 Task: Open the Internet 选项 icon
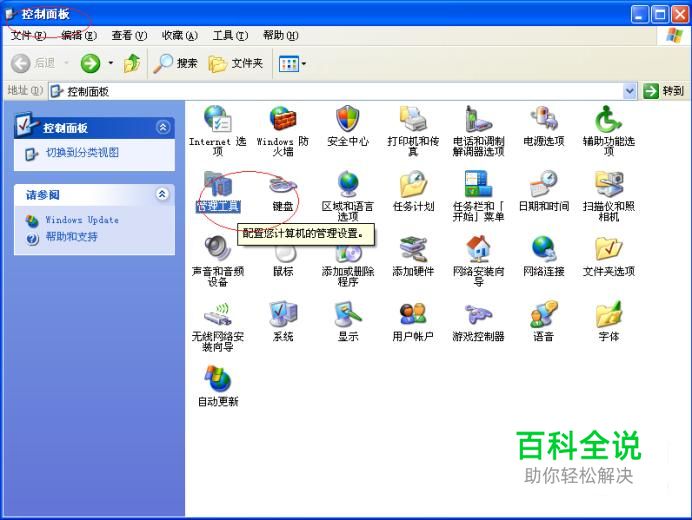pos(218,119)
